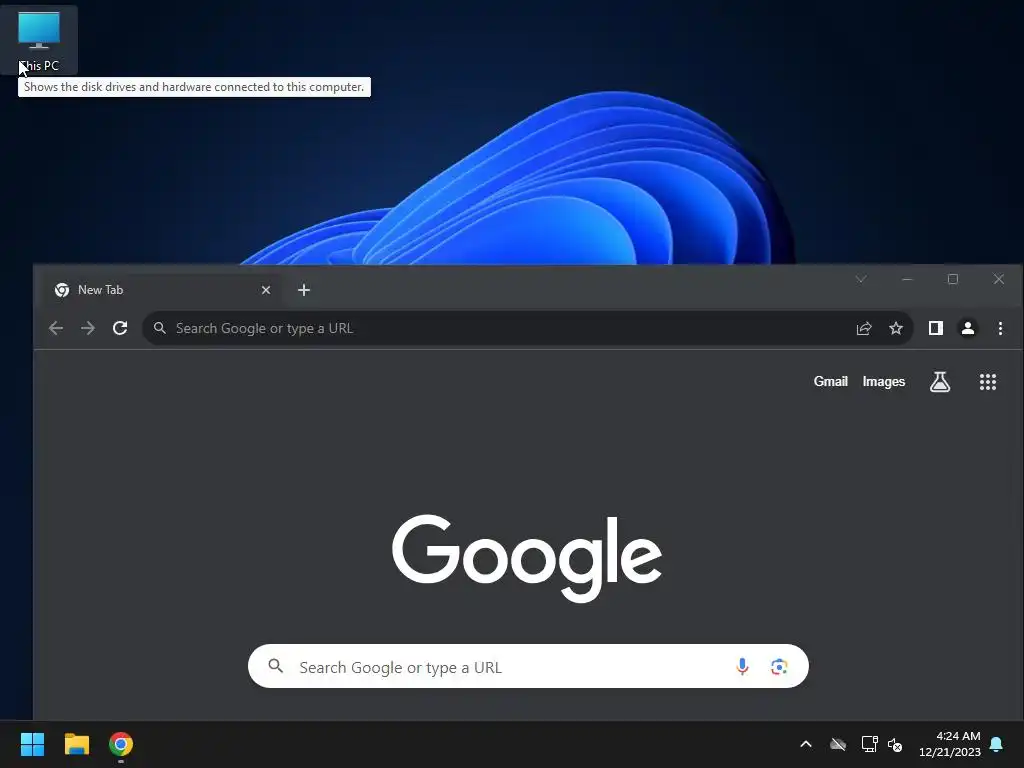Open Windows Start menu
The height and width of the screenshot is (768, 1024).
point(32,744)
